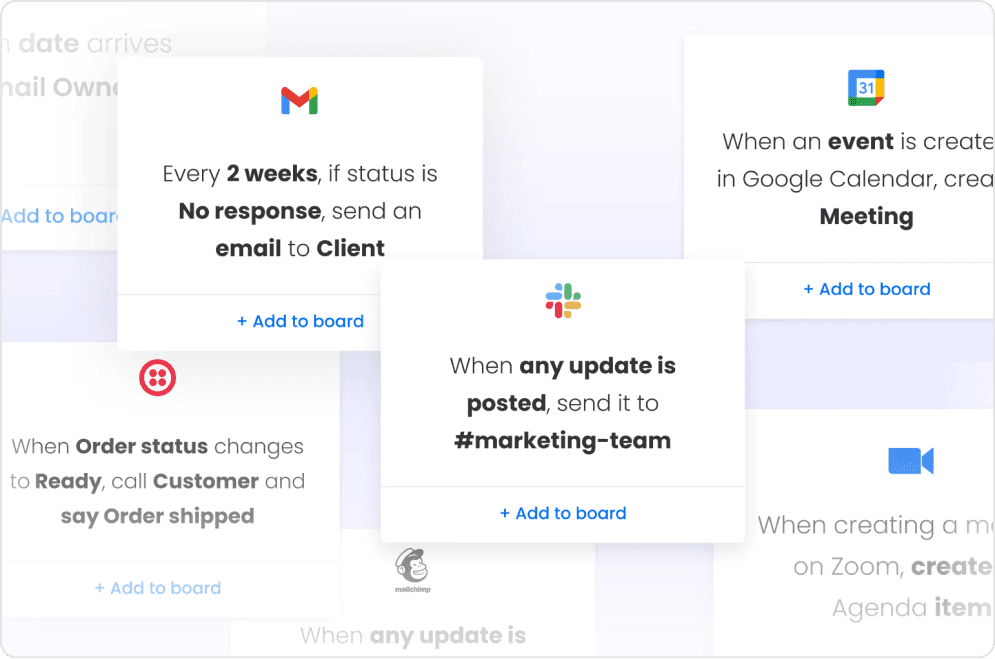Click the faded Add to board link top-left

59,216
